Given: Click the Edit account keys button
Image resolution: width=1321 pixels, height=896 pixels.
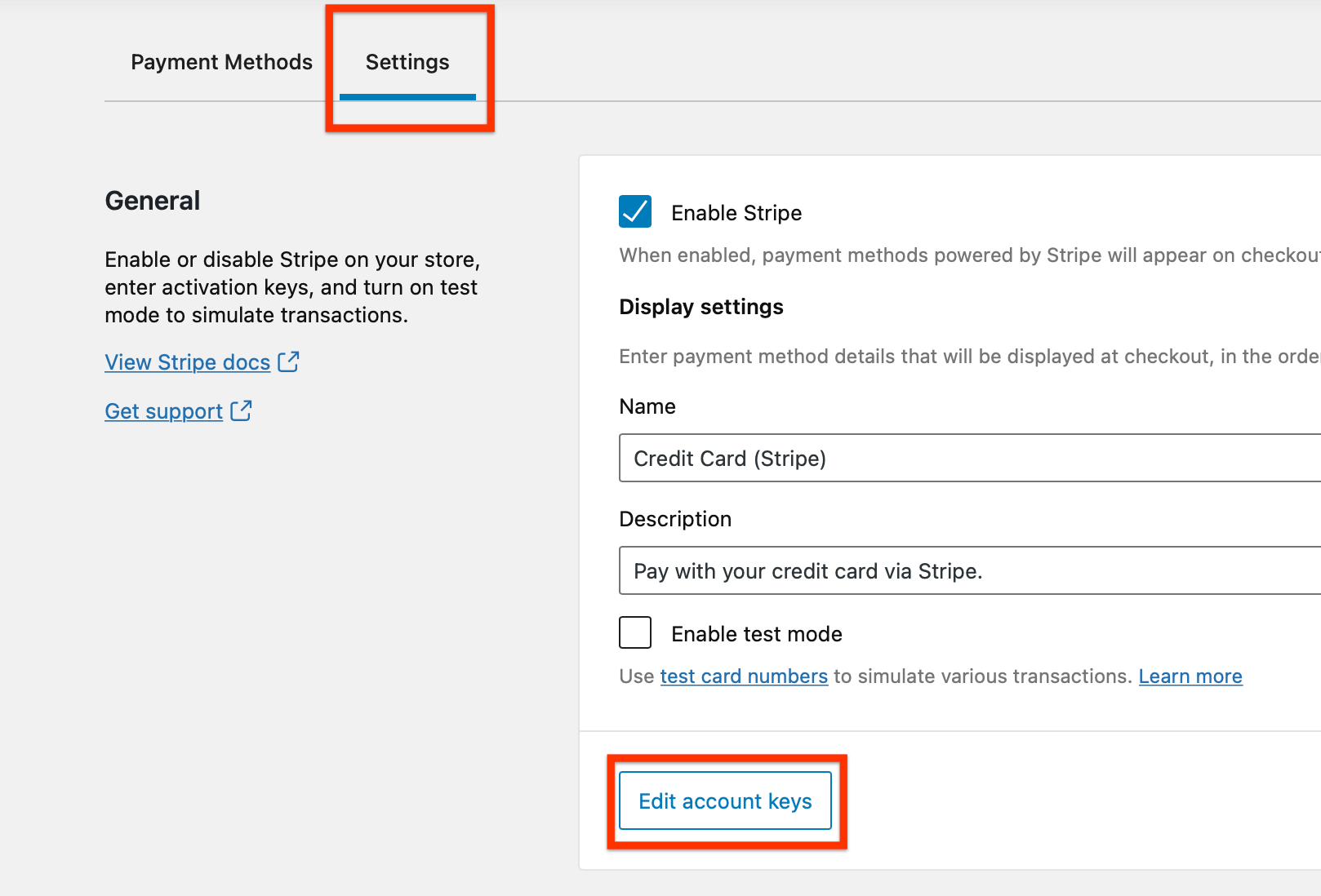Looking at the screenshot, I should pyautogui.click(x=725, y=801).
